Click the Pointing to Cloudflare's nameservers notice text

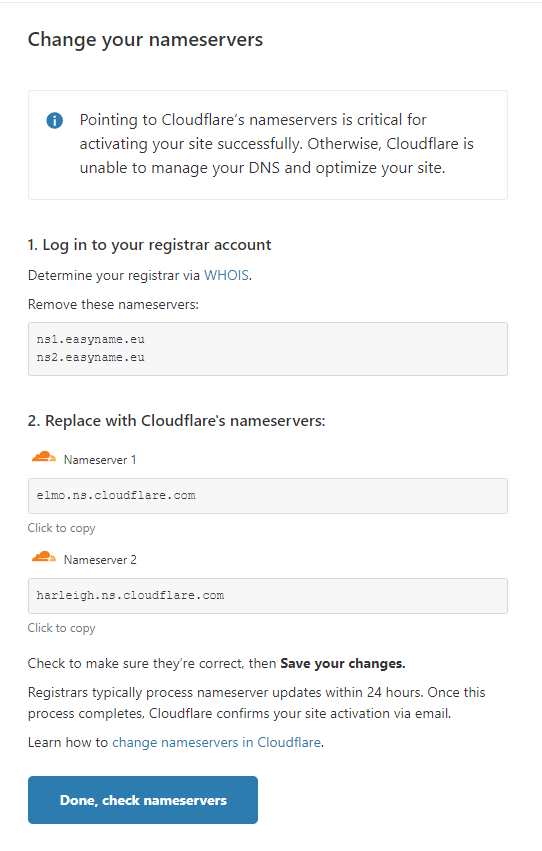tap(276, 144)
